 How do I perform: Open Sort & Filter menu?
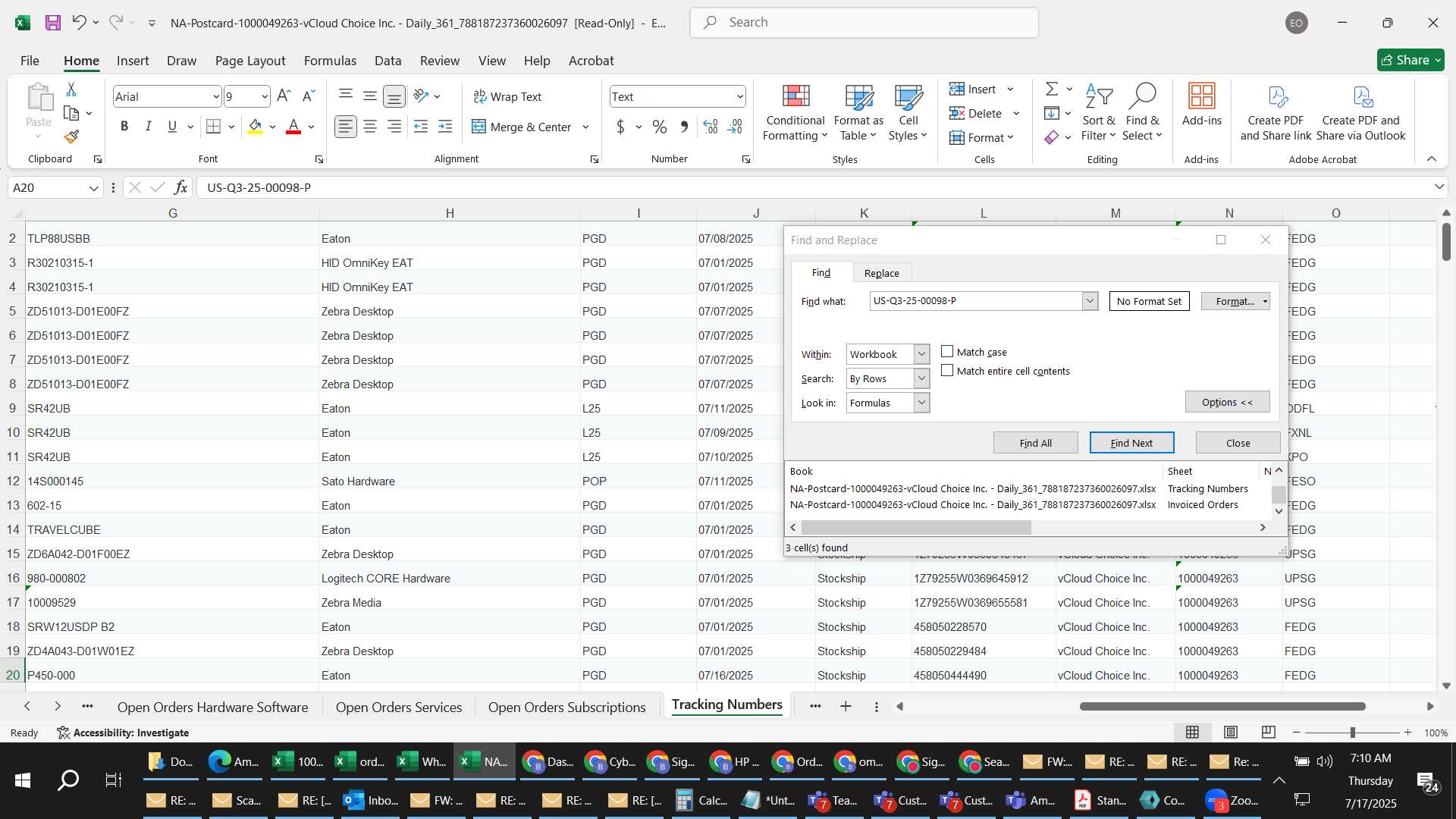[1099, 112]
